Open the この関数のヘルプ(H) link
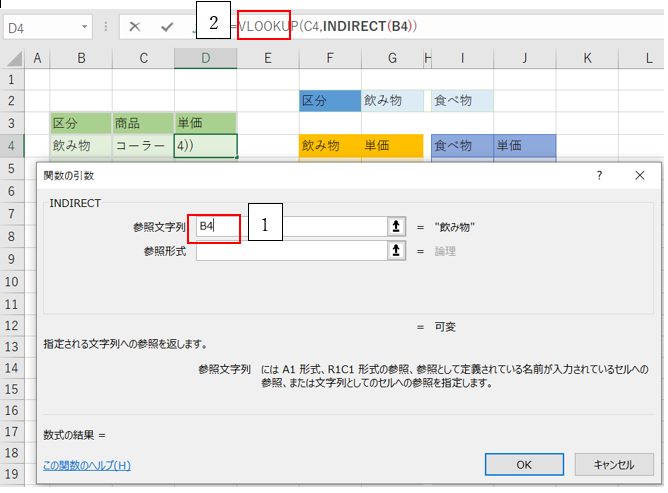668x493 pixels. click(x=87, y=465)
